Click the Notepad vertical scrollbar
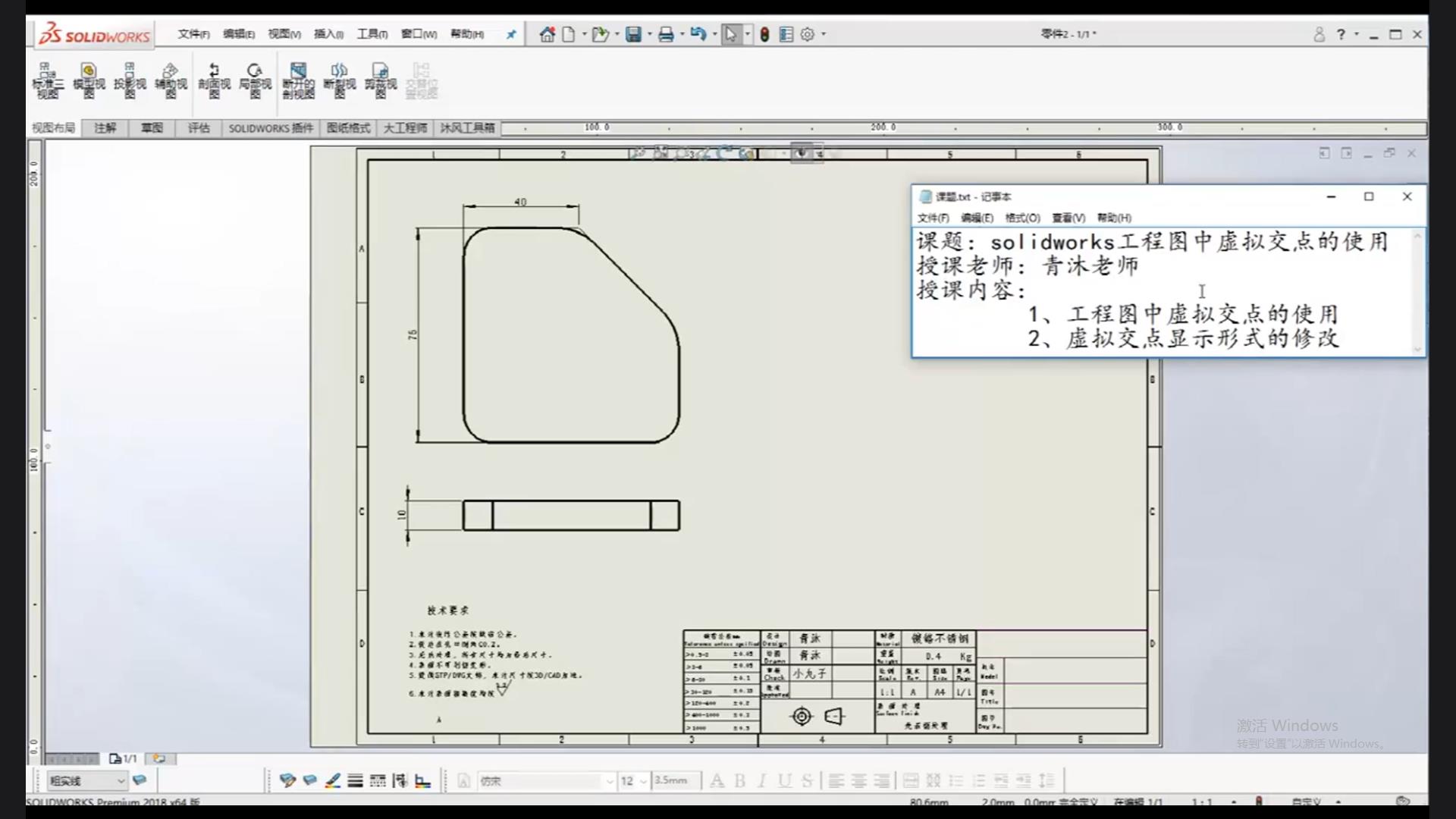The width and height of the screenshot is (1456, 819). click(1417, 292)
